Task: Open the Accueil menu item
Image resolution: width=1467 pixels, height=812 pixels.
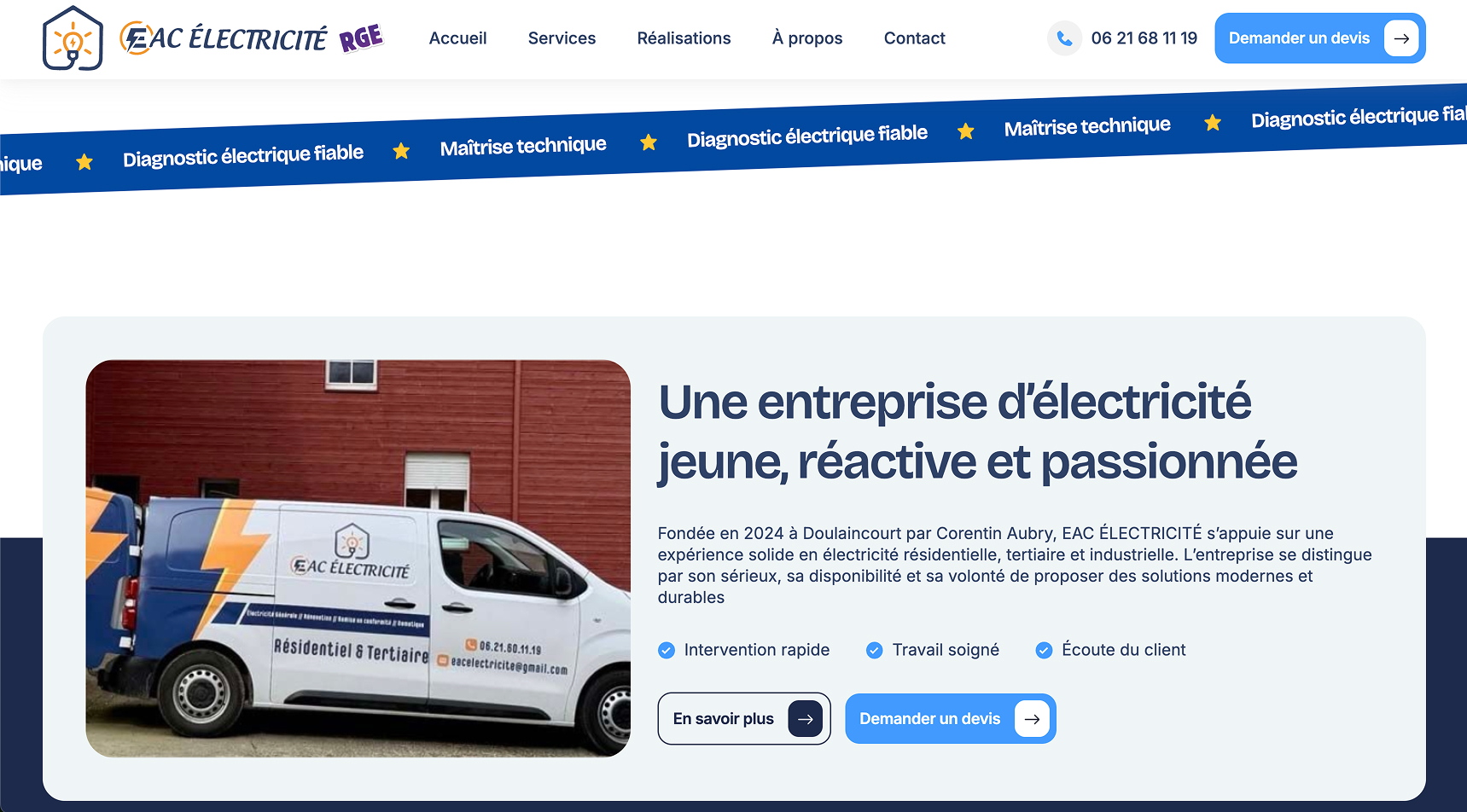Action: tap(458, 38)
